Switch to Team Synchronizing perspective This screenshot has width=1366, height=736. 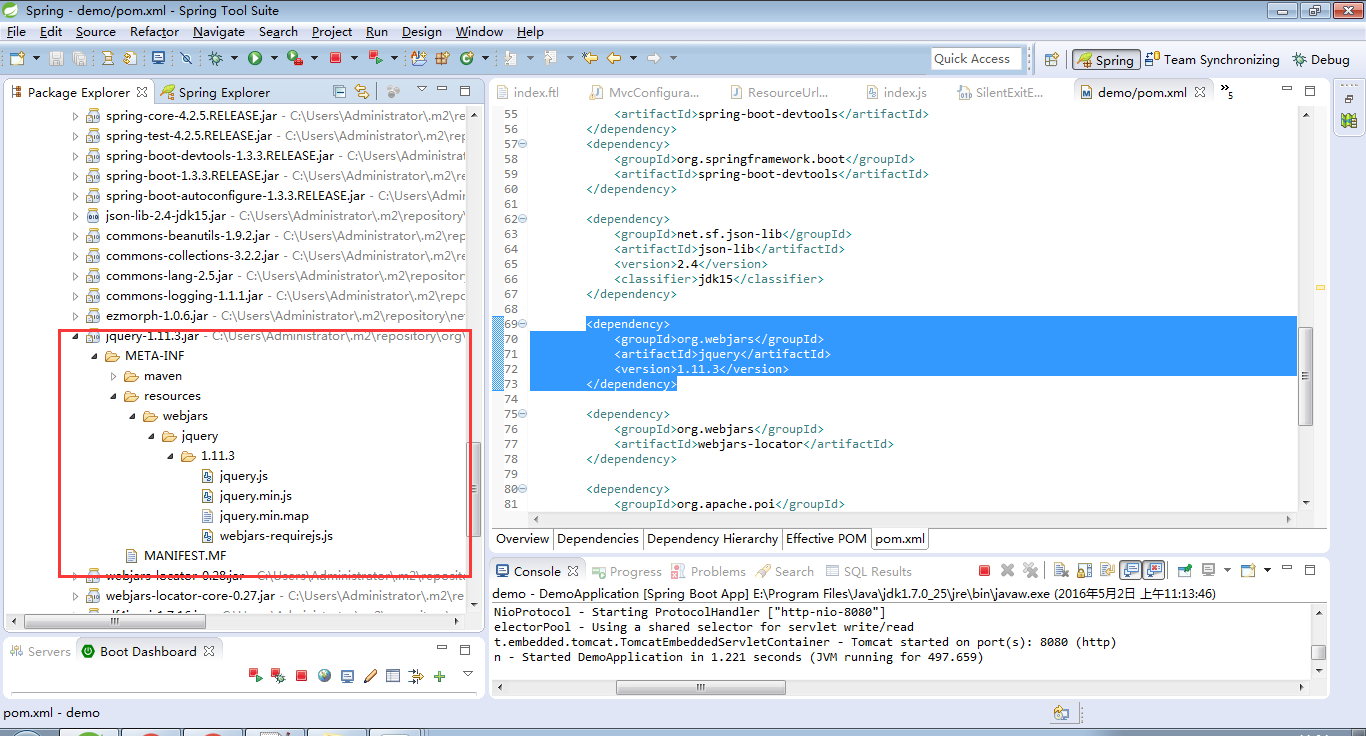click(x=1212, y=60)
